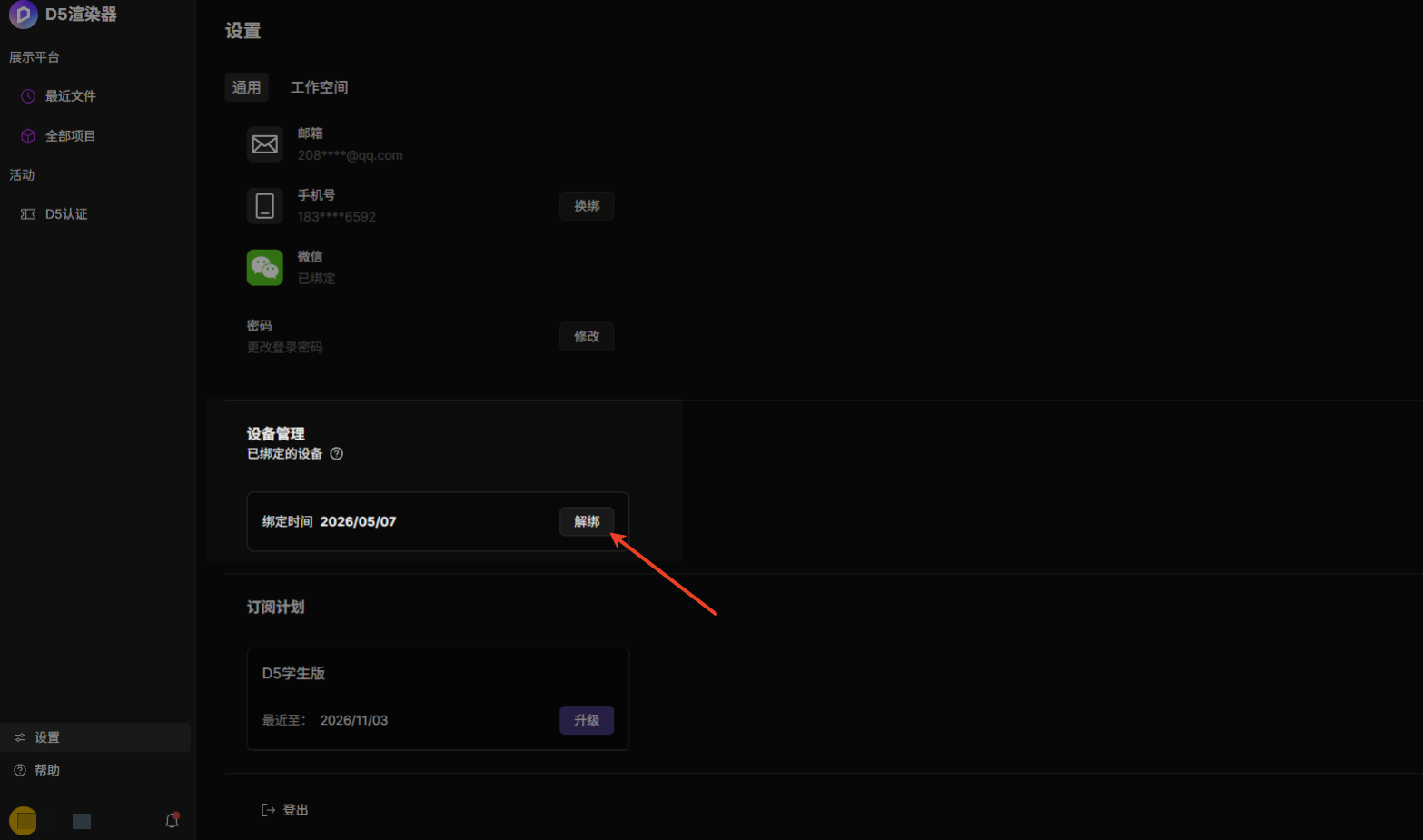Click the square icon beside the avatar
This screenshot has height=840, width=1423.
point(82,821)
